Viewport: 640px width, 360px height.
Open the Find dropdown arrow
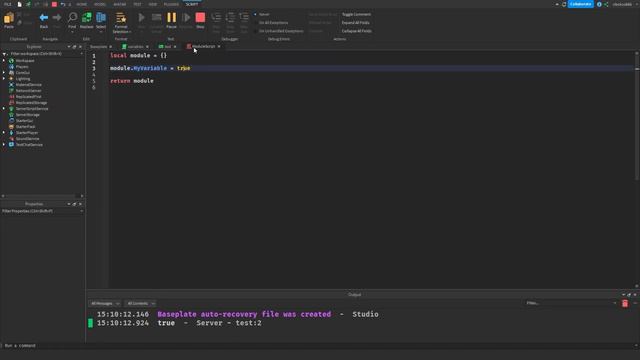[x=72, y=32]
